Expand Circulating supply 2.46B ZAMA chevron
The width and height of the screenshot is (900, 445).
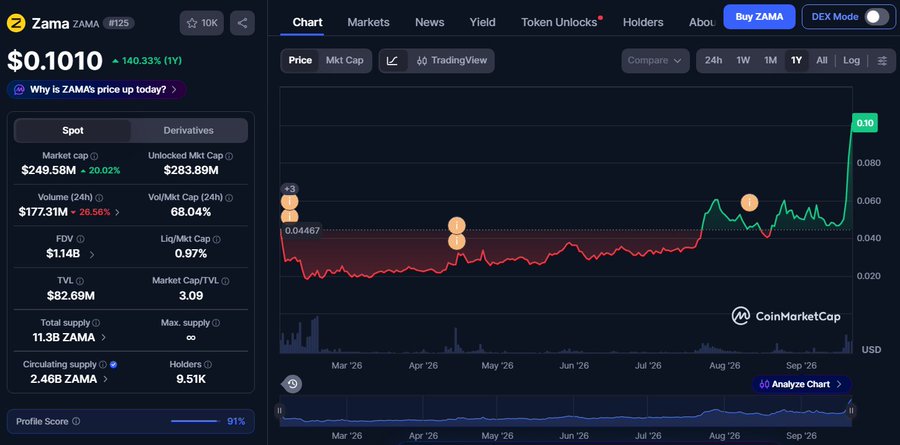106,380
